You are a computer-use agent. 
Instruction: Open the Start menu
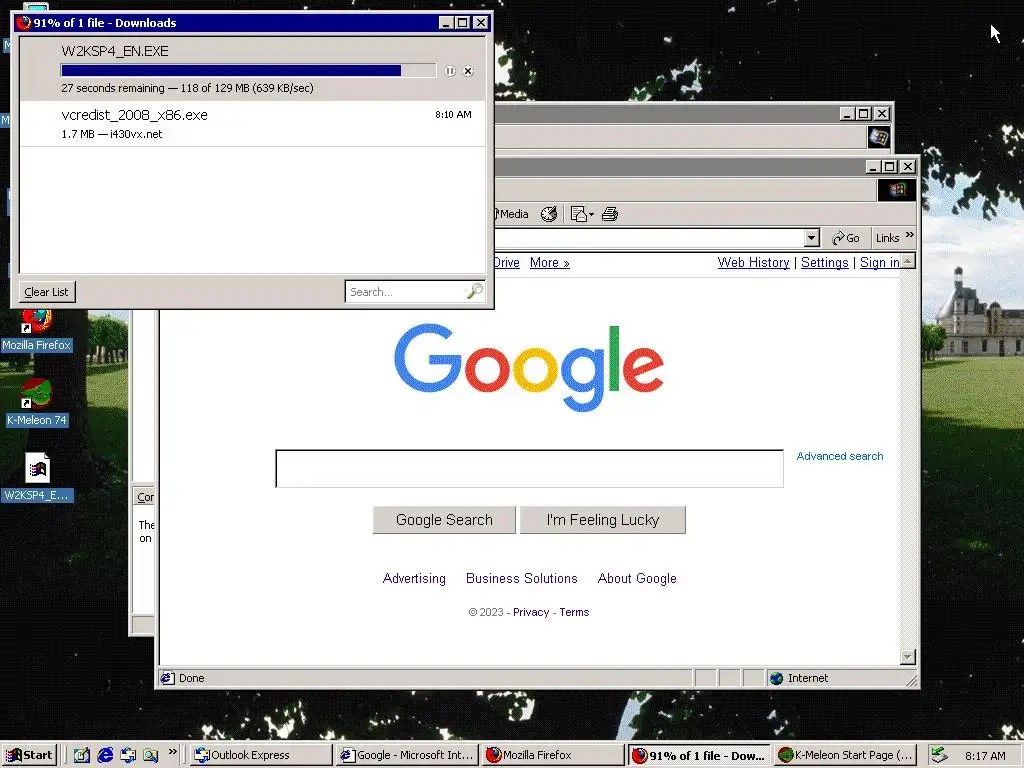(x=29, y=755)
